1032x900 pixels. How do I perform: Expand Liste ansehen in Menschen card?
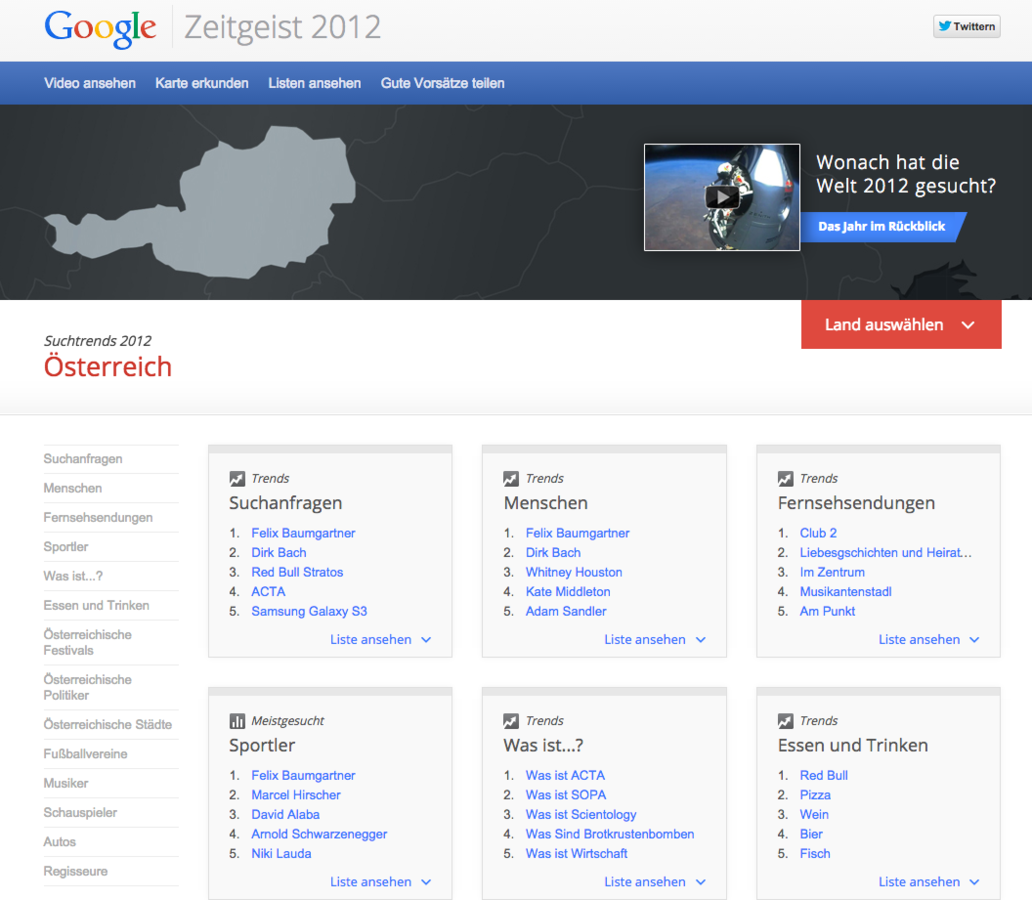point(655,639)
